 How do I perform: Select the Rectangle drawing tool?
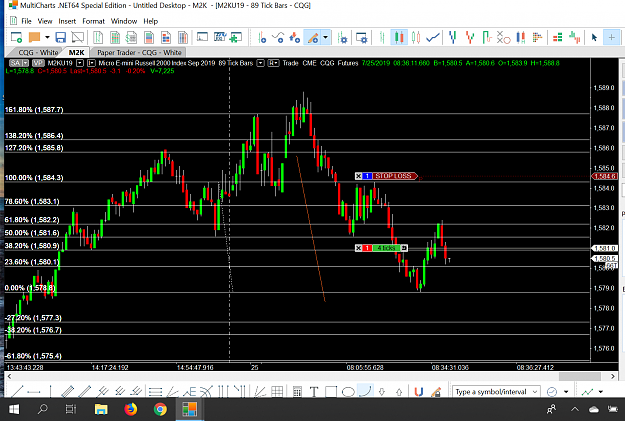click(x=331, y=392)
